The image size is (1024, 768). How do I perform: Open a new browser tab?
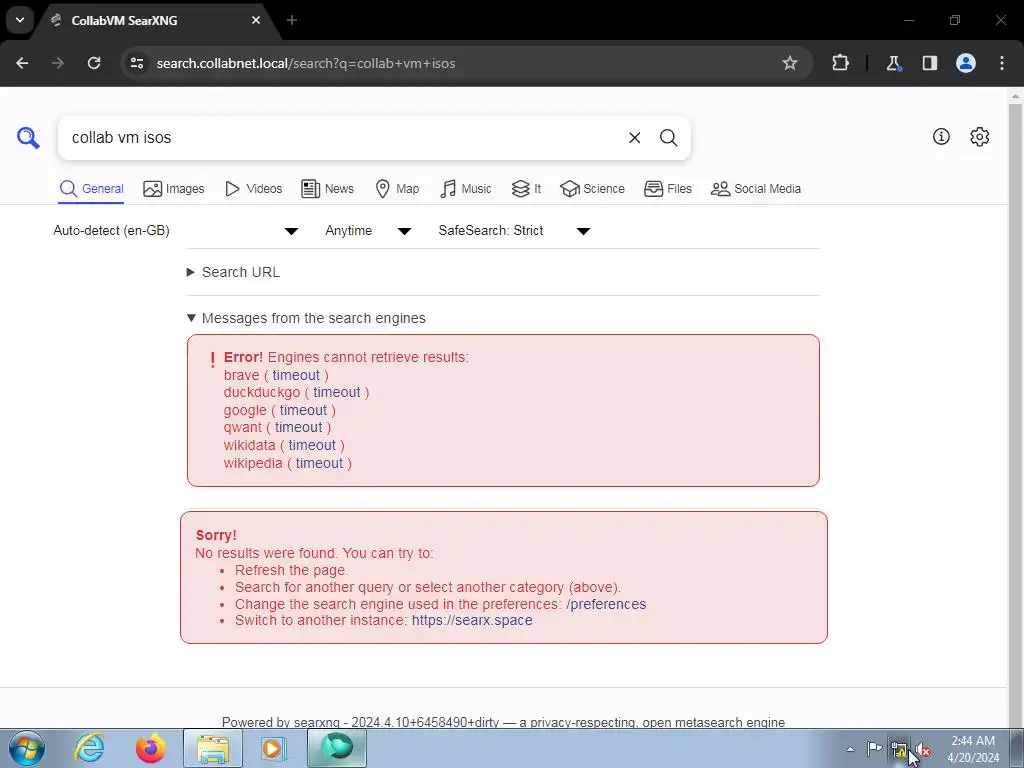pos(292,20)
